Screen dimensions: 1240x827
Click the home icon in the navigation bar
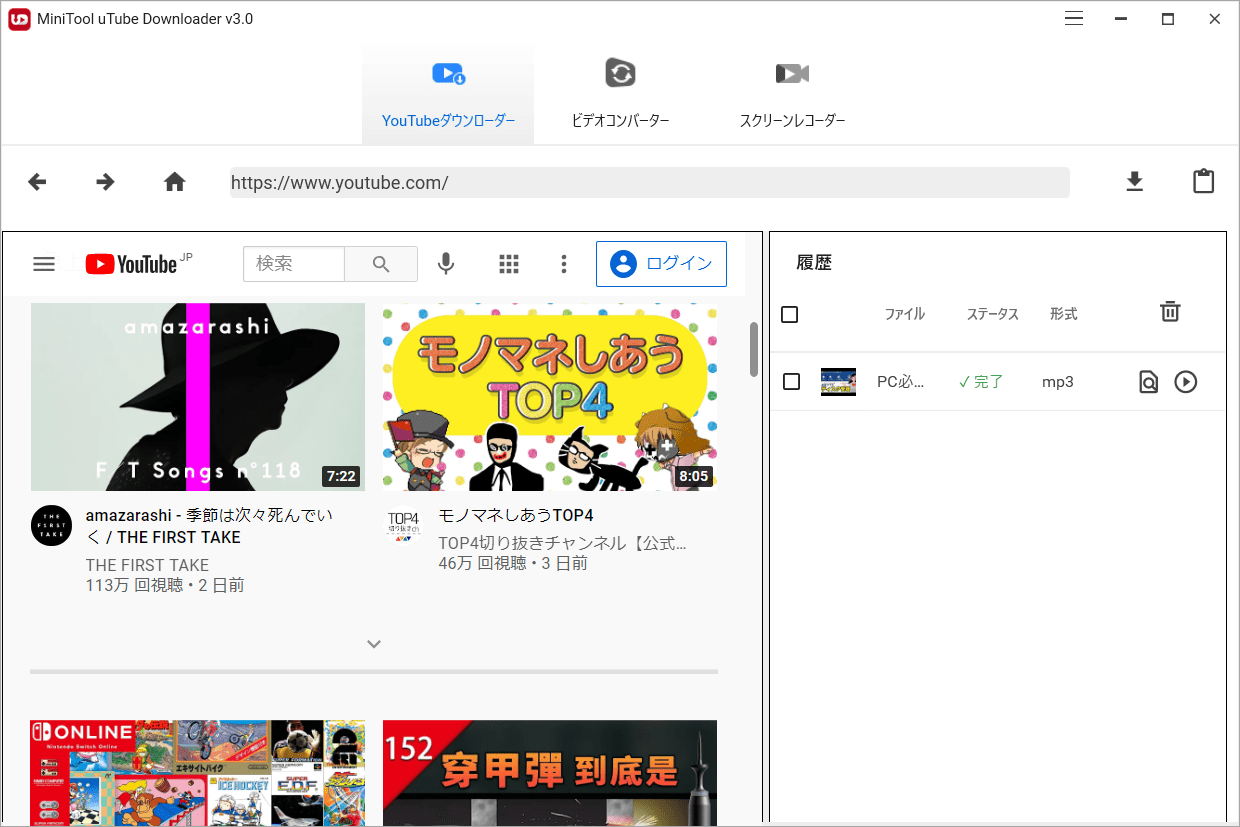click(174, 182)
